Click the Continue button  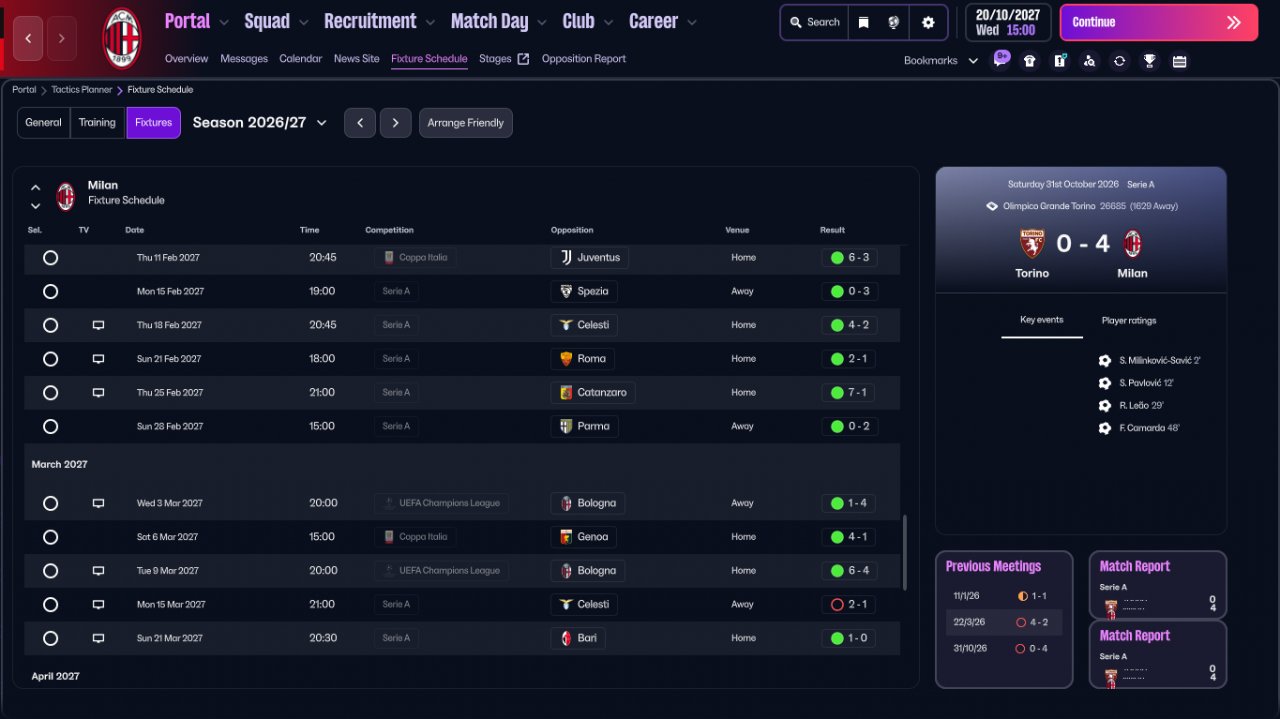point(1159,22)
